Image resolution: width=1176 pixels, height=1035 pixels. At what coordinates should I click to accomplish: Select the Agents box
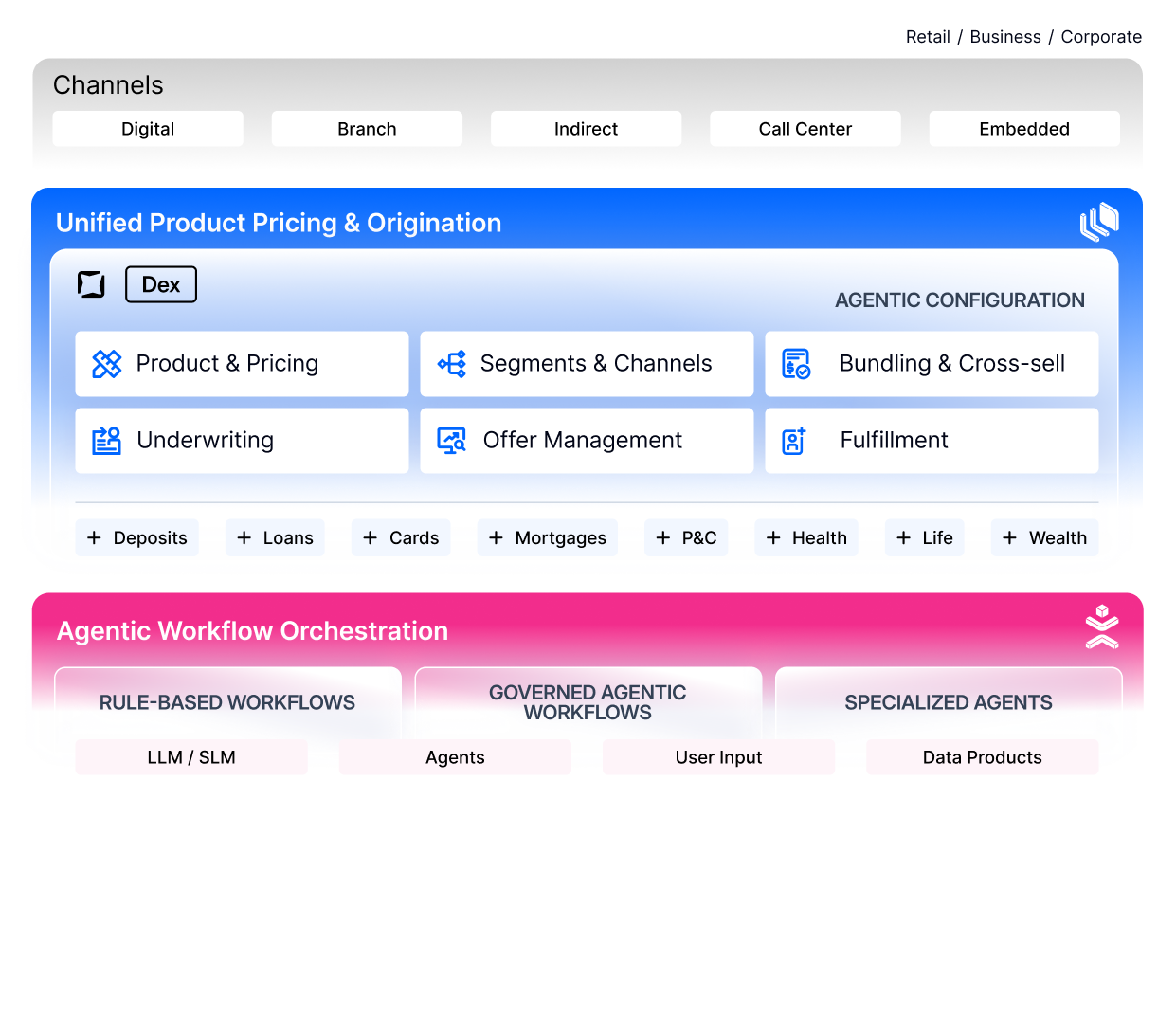tap(455, 757)
